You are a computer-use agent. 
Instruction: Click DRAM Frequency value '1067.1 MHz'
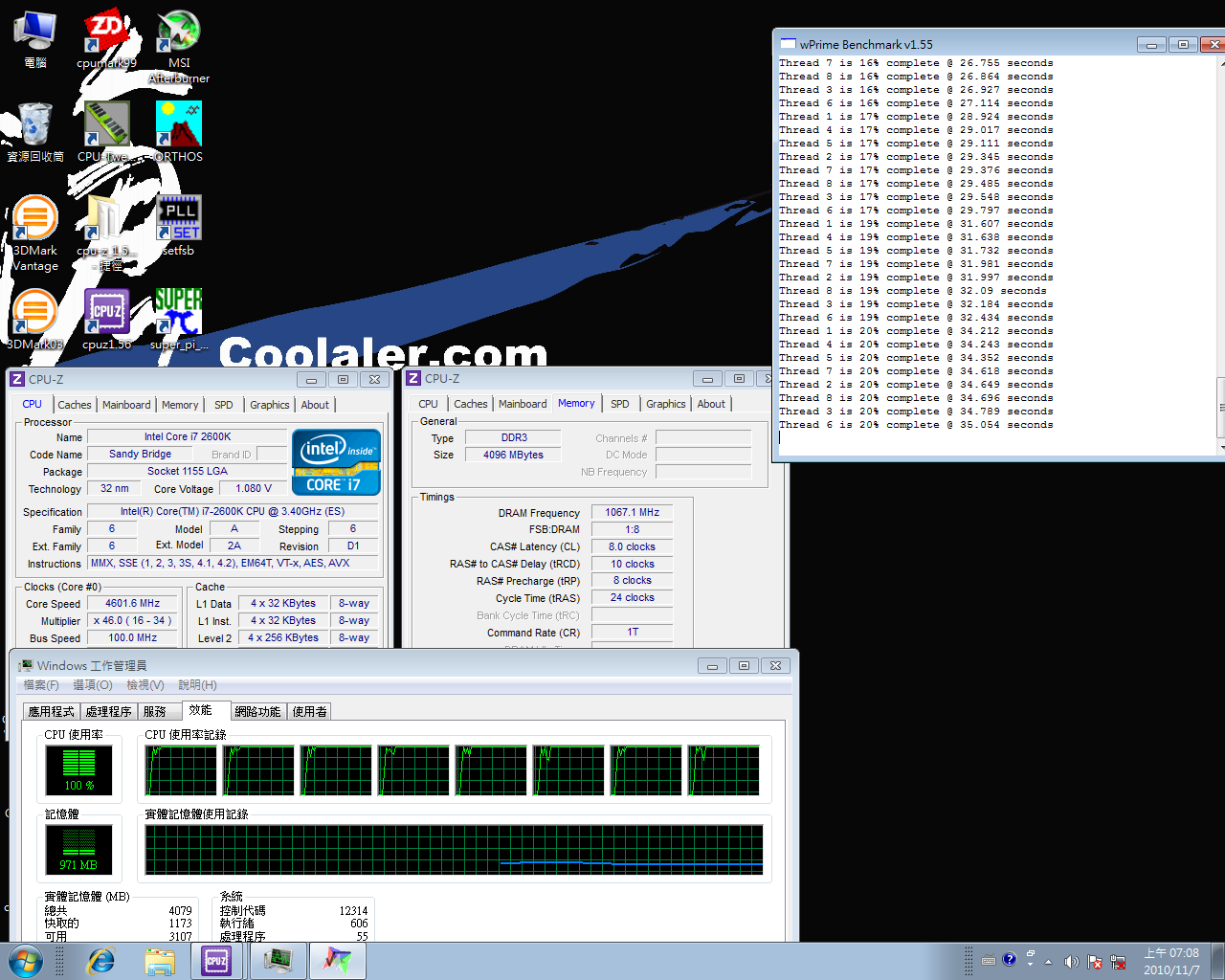(633, 512)
